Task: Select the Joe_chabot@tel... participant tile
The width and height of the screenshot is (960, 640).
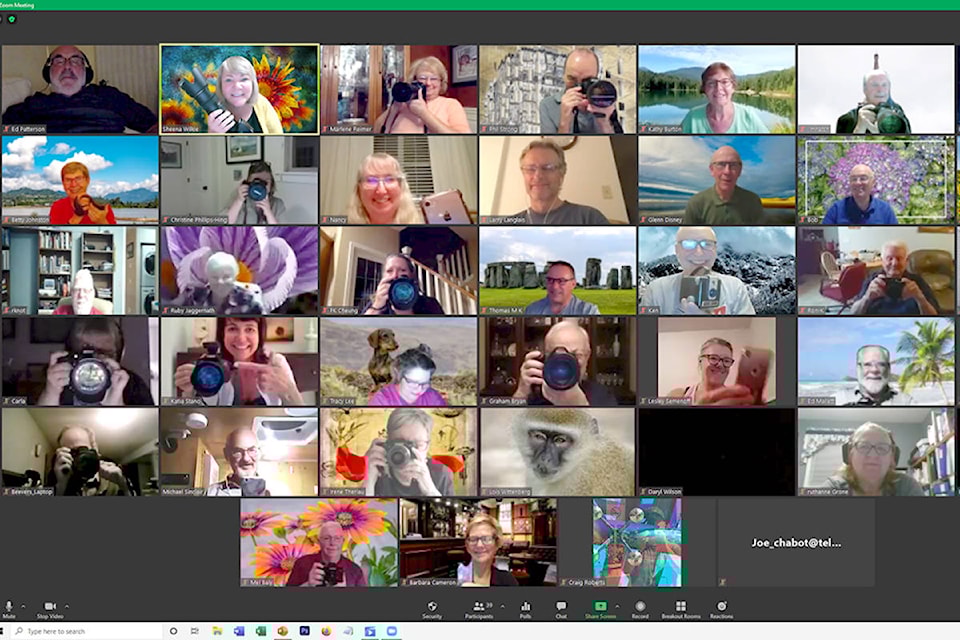Action: (x=797, y=543)
